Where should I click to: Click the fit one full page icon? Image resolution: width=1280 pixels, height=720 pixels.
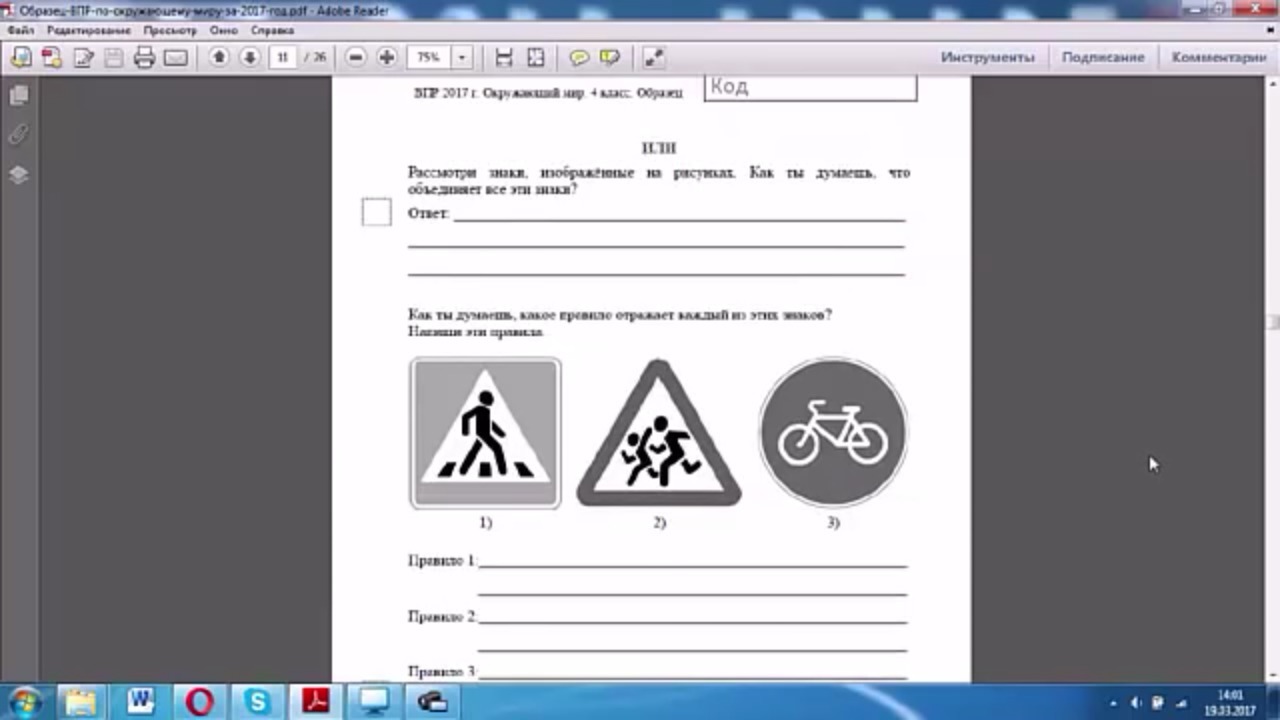[536, 58]
